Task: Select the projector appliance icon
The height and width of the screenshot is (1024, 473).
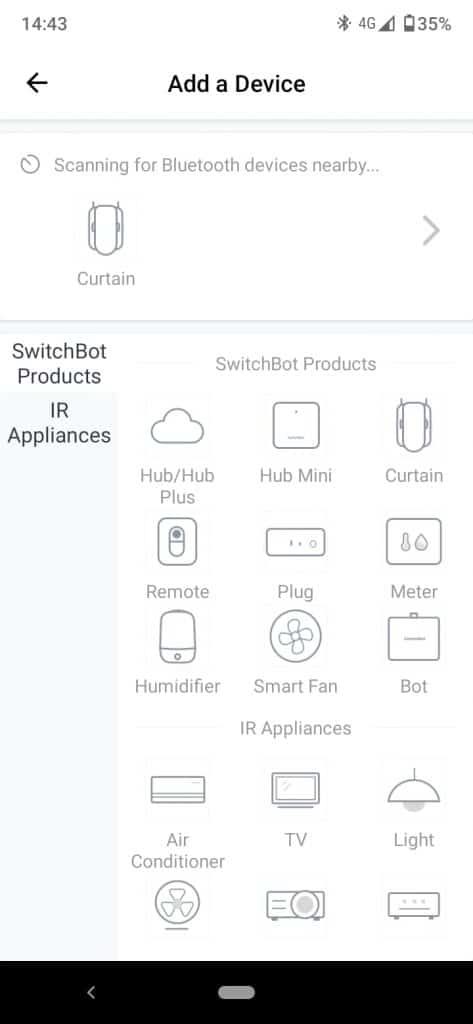Action: (x=295, y=905)
